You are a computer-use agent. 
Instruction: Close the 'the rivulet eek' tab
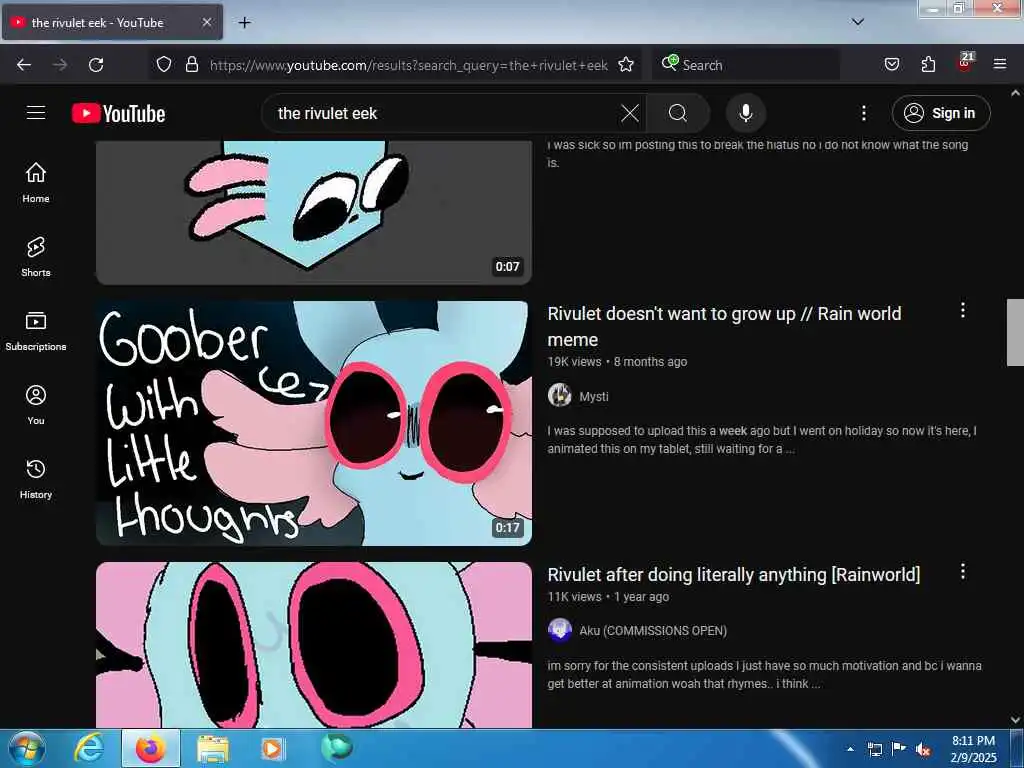[x=206, y=22]
